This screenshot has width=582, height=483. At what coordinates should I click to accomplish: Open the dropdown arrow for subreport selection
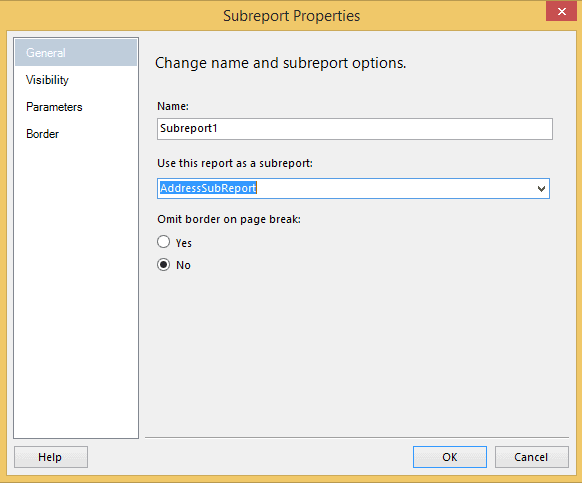coord(541,189)
